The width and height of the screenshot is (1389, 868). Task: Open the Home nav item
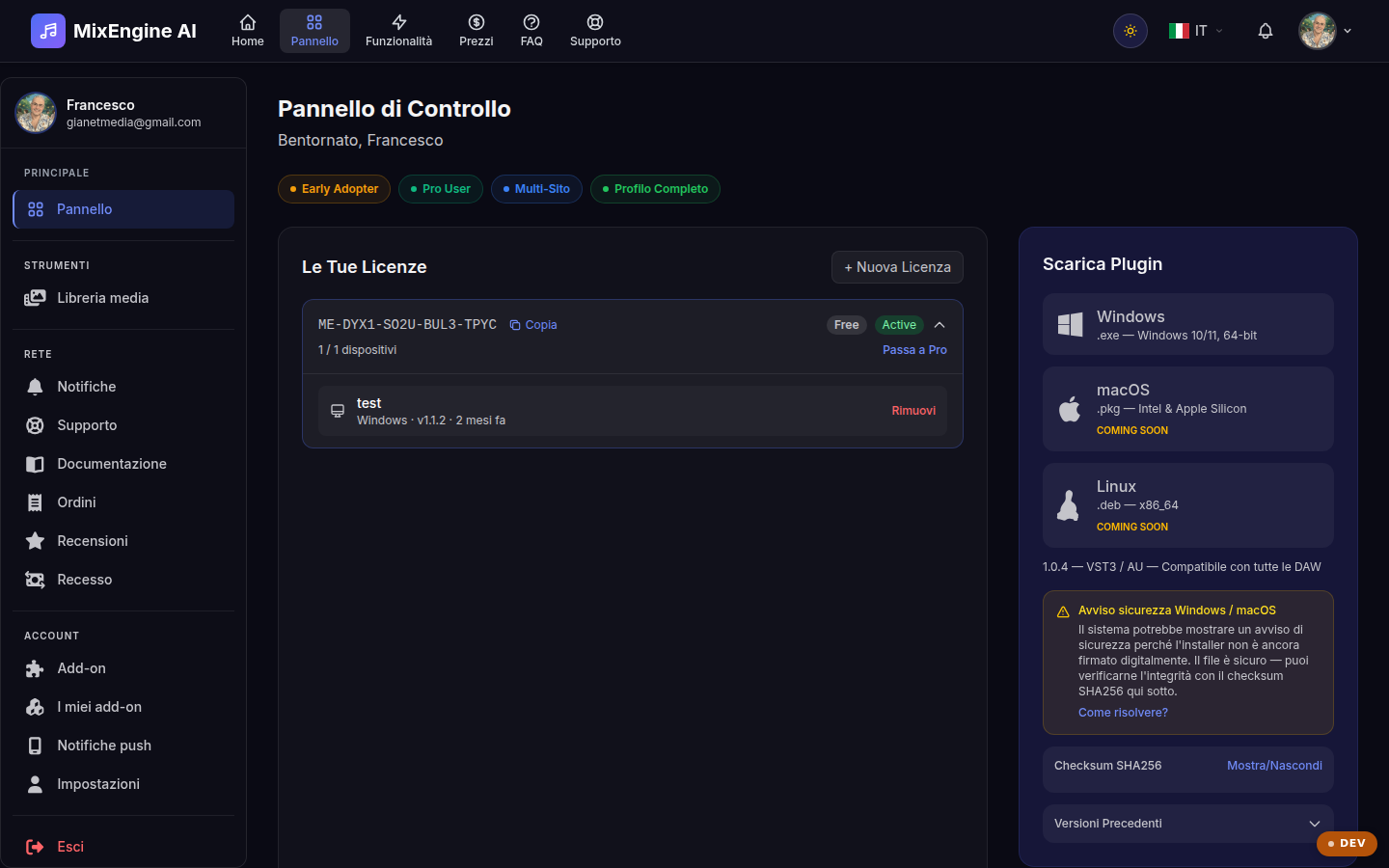click(x=248, y=31)
